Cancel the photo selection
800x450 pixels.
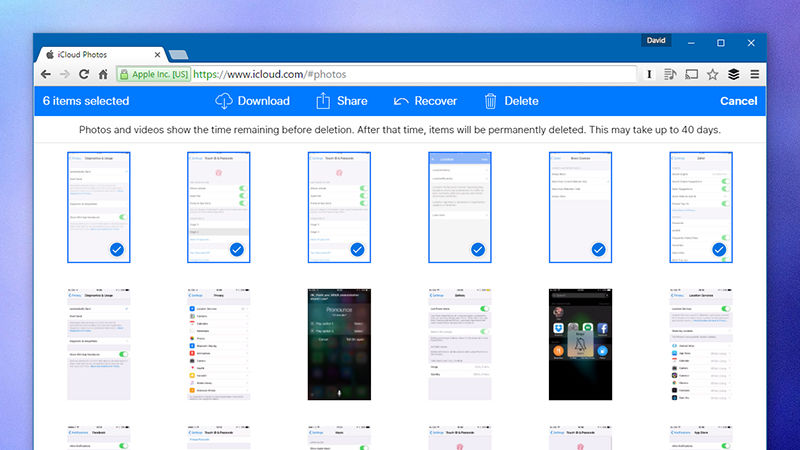(x=738, y=101)
